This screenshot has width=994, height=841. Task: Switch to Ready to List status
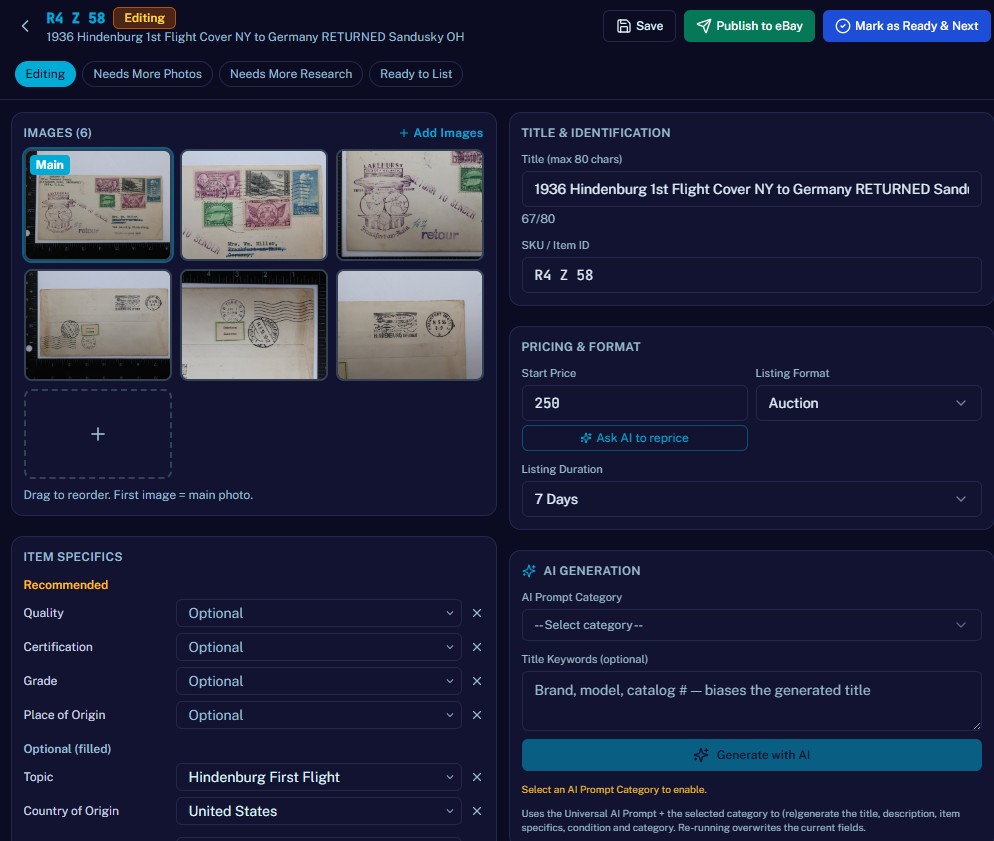416,74
